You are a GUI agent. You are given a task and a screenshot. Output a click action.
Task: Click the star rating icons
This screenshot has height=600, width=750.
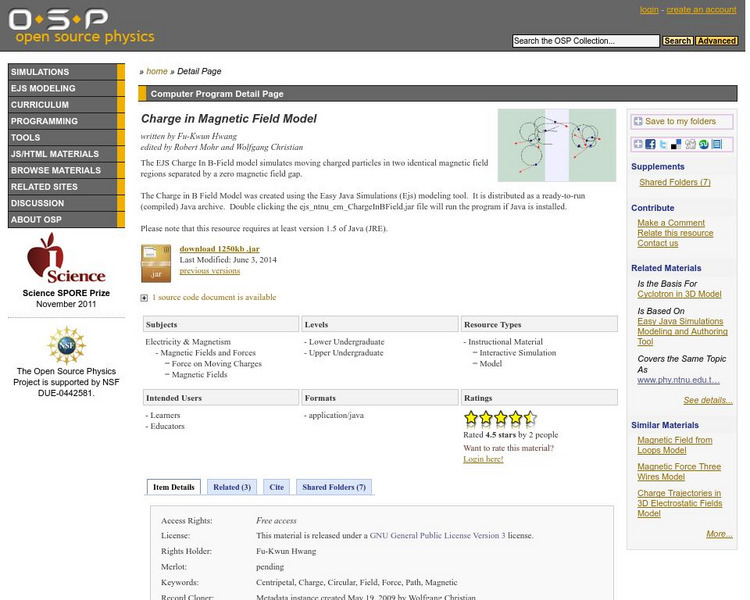point(500,418)
